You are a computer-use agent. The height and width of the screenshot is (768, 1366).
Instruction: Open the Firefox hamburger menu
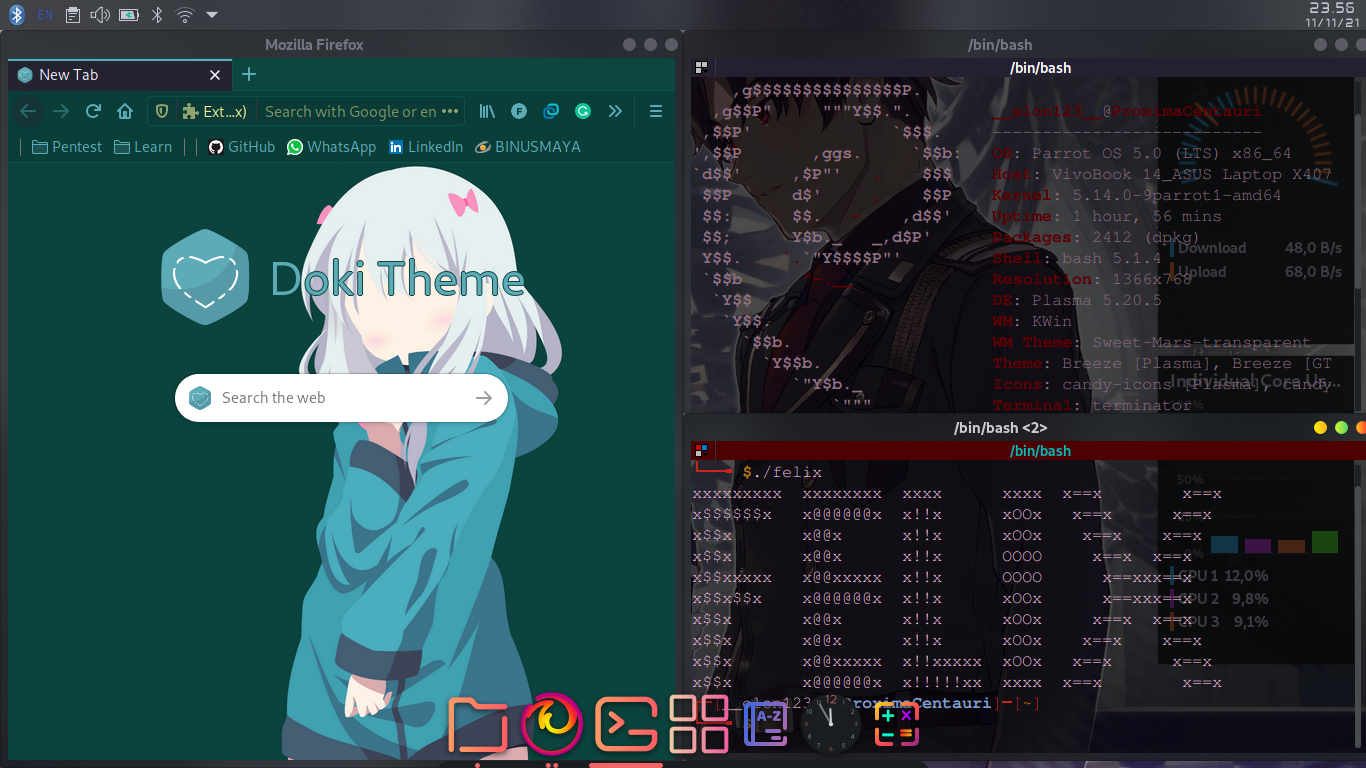point(656,111)
